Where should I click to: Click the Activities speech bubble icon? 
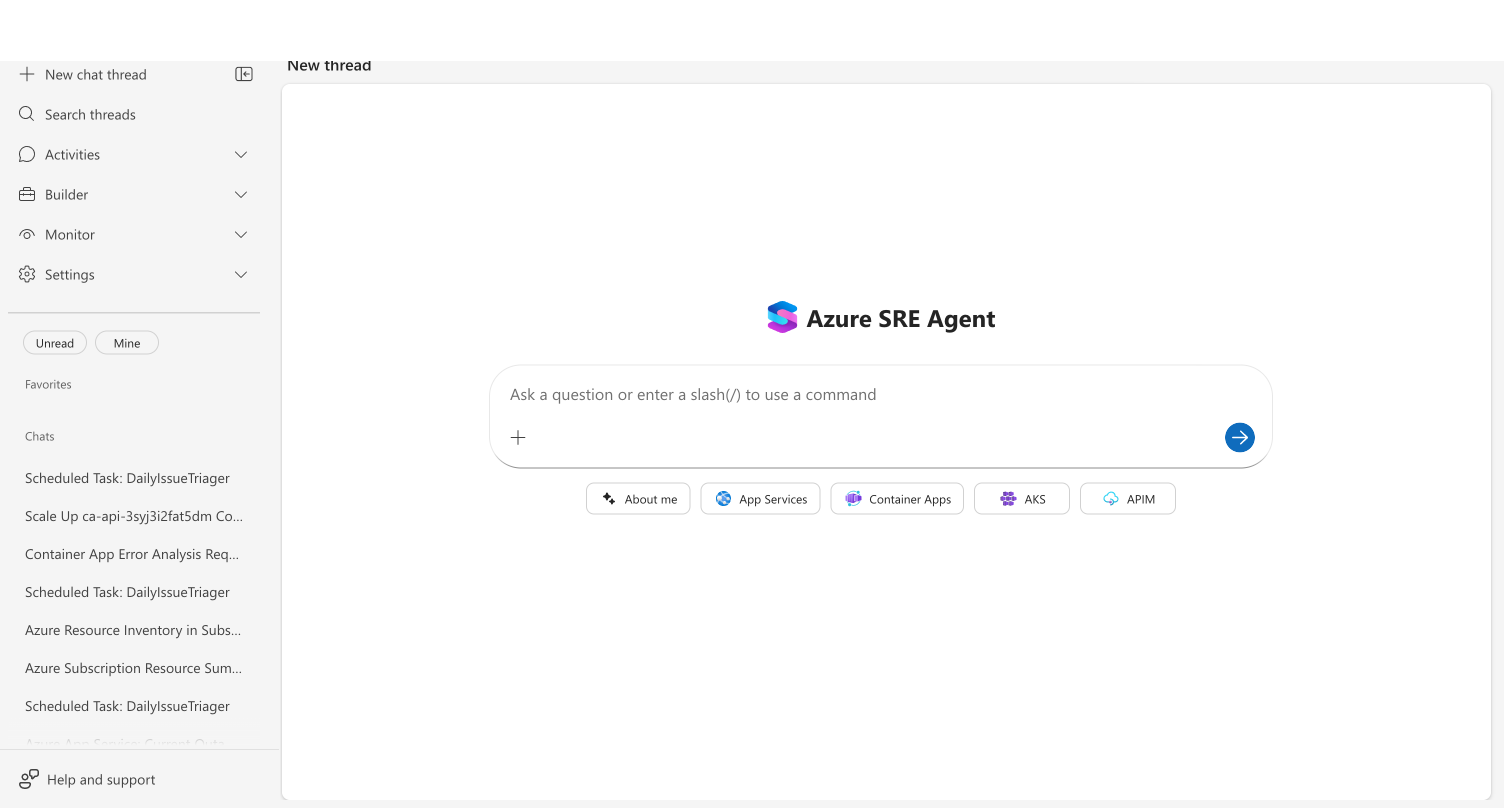pyautogui.click(x=27, y=154)
